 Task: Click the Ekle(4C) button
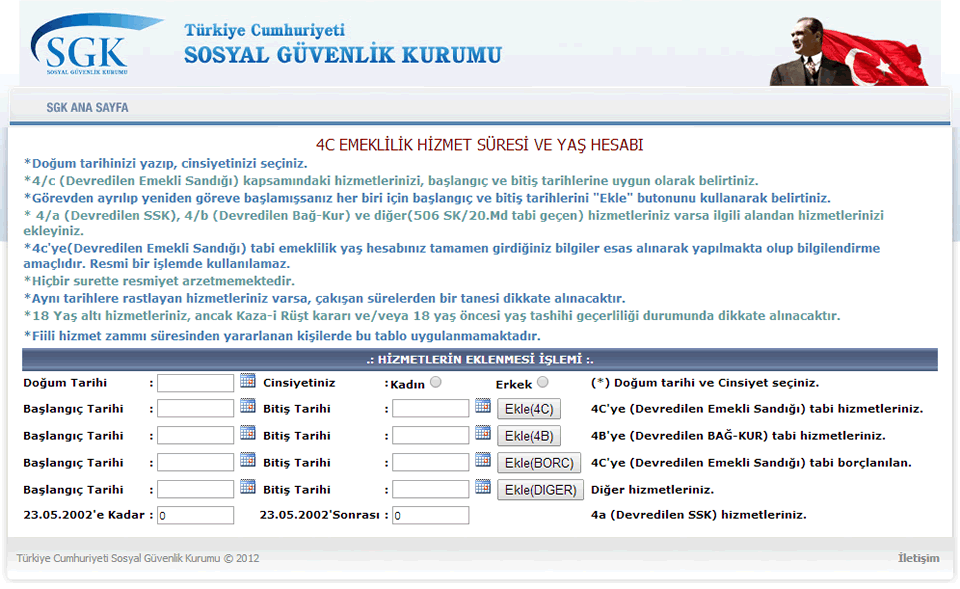coord(529,409)
